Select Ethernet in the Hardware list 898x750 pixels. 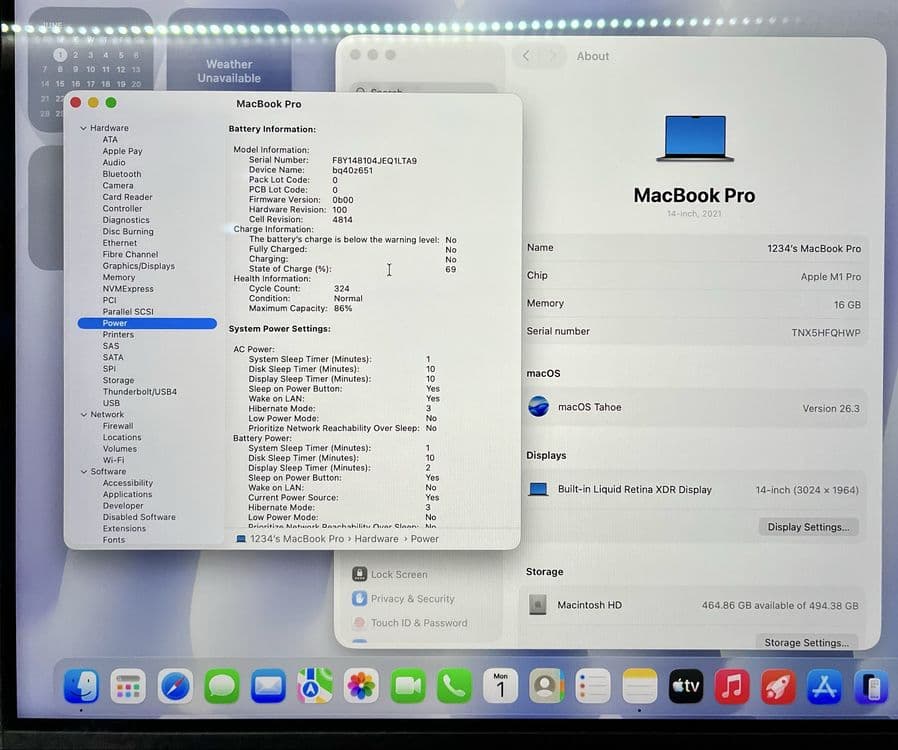(119, 243)
